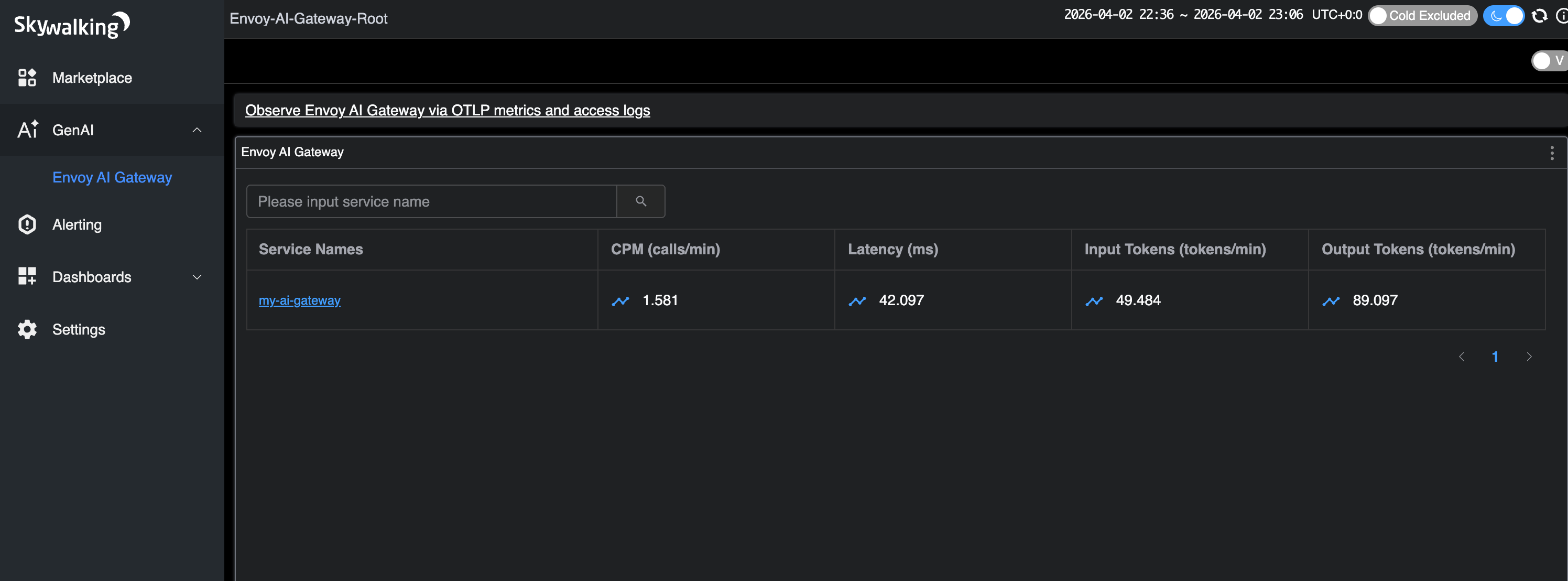Click the Latency trend chart icon

pyautogui.click(x=857, y=300)
